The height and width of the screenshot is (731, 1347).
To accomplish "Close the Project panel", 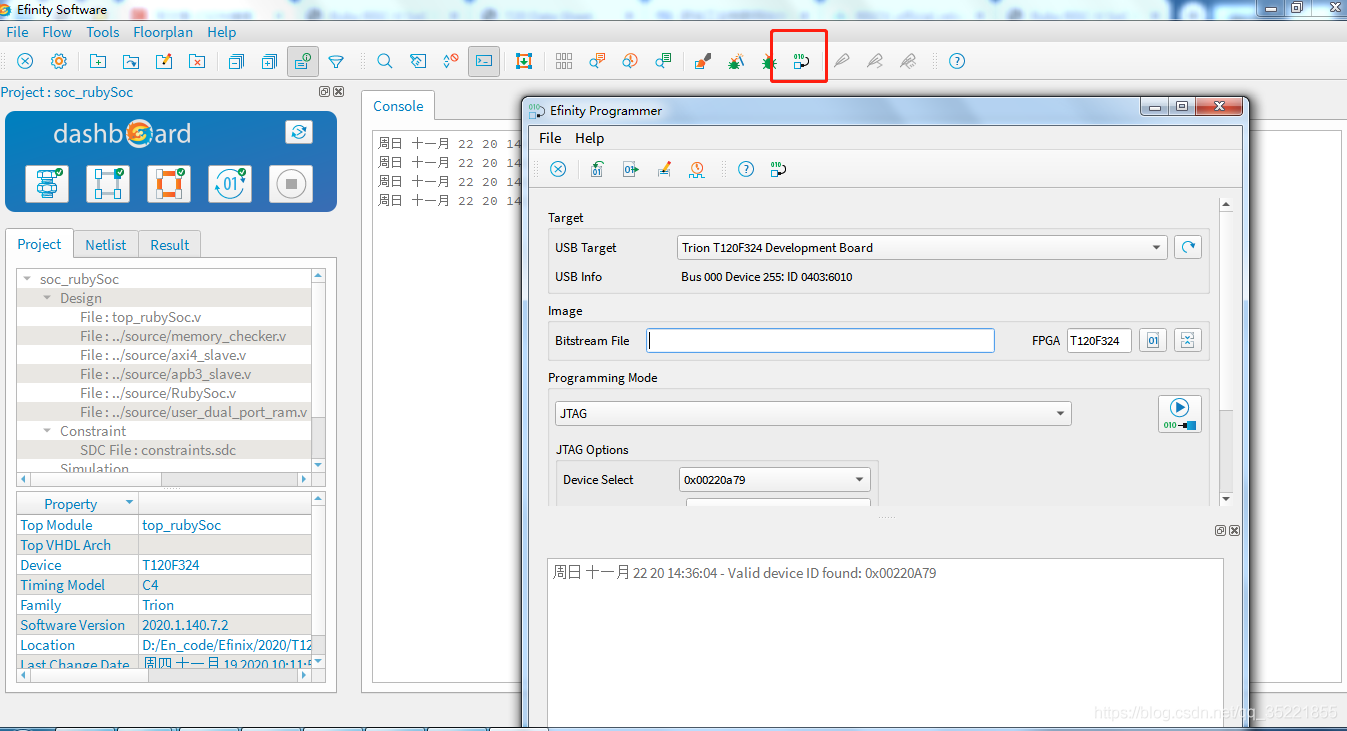I will [x=338, y=92].
